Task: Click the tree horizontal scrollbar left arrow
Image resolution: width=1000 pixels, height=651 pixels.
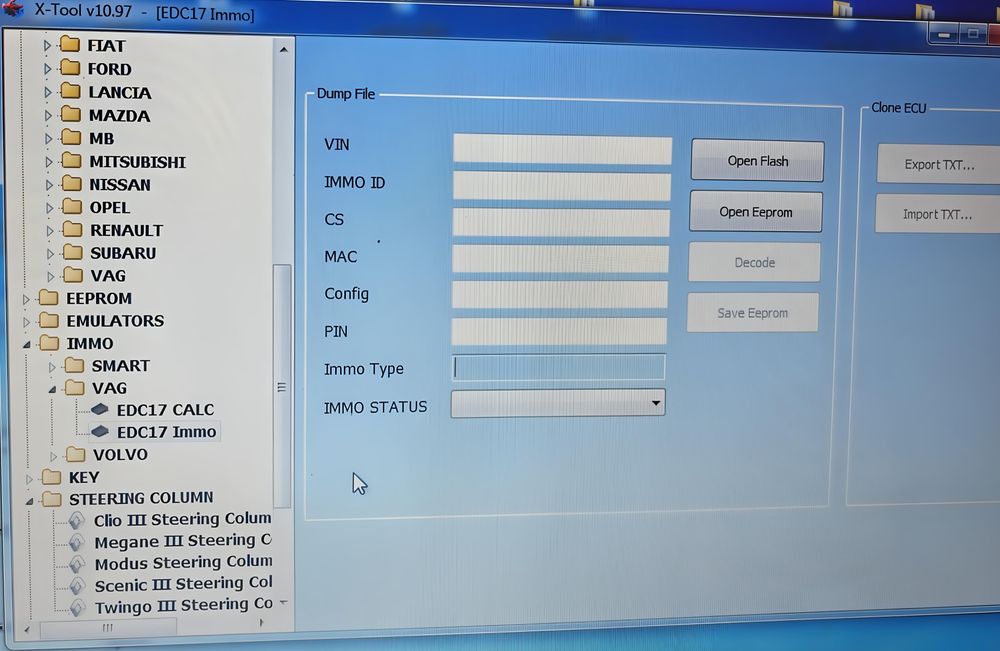Action: (x=26, y=630)
